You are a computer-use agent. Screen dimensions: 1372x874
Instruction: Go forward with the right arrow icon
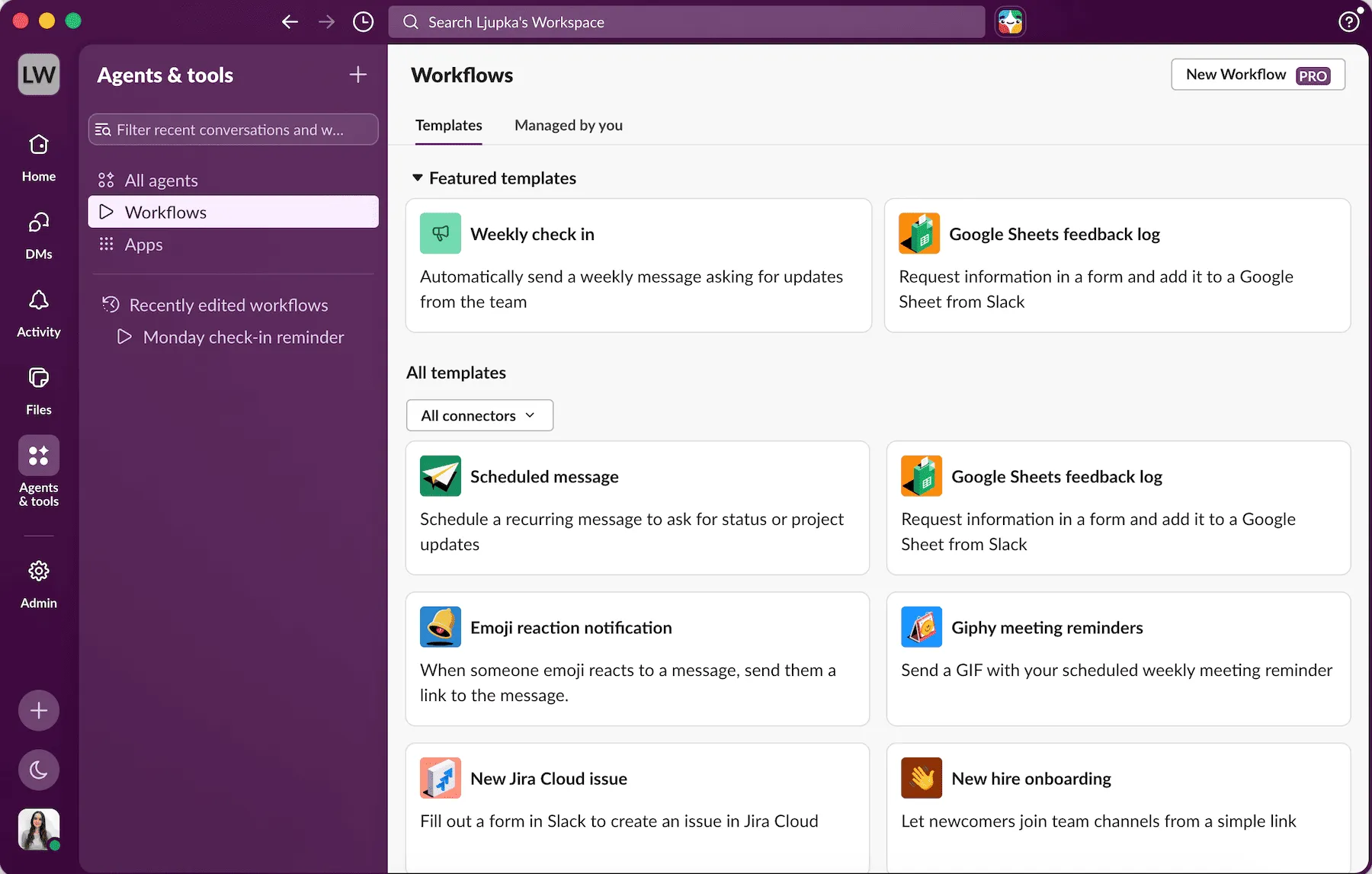point(326,22)
